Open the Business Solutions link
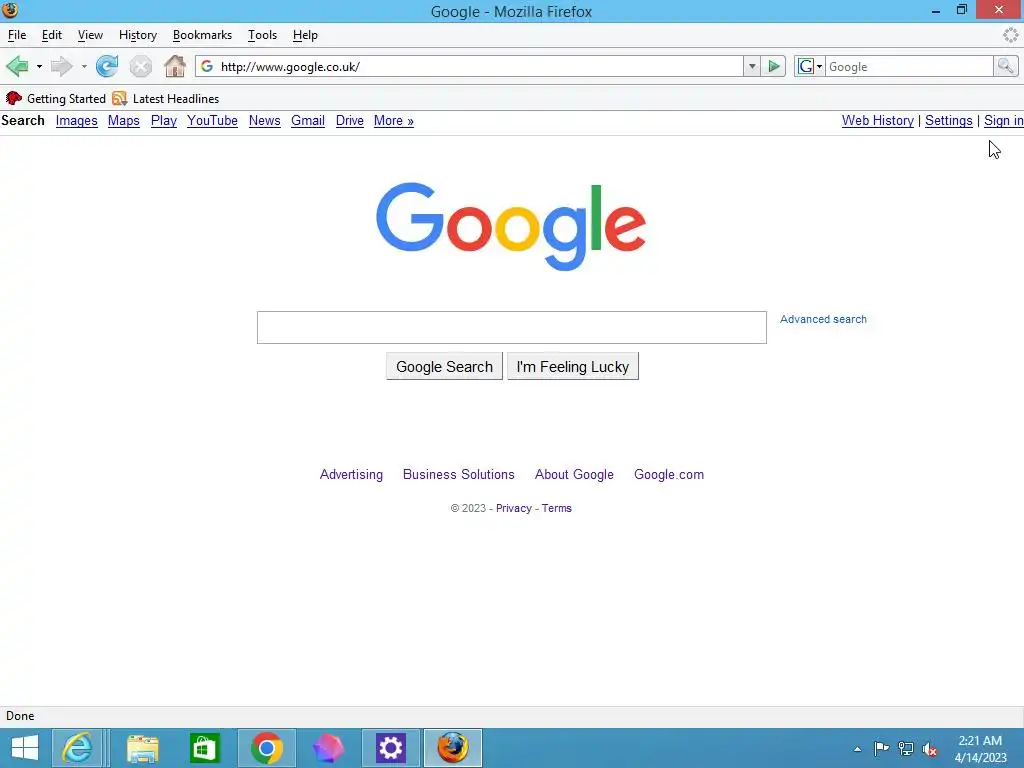1024x768 pixels. click(458, 475)
